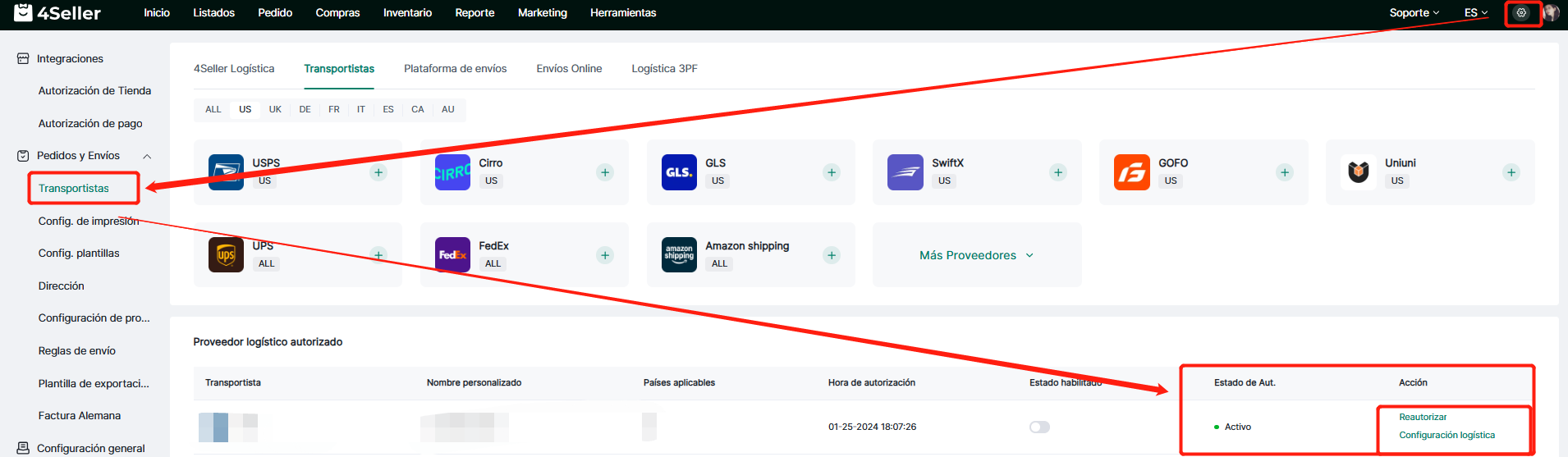Screen dimensions: 1568x457
Task: Click plus icon for Amazon shipping
Action: pos(832,255)
